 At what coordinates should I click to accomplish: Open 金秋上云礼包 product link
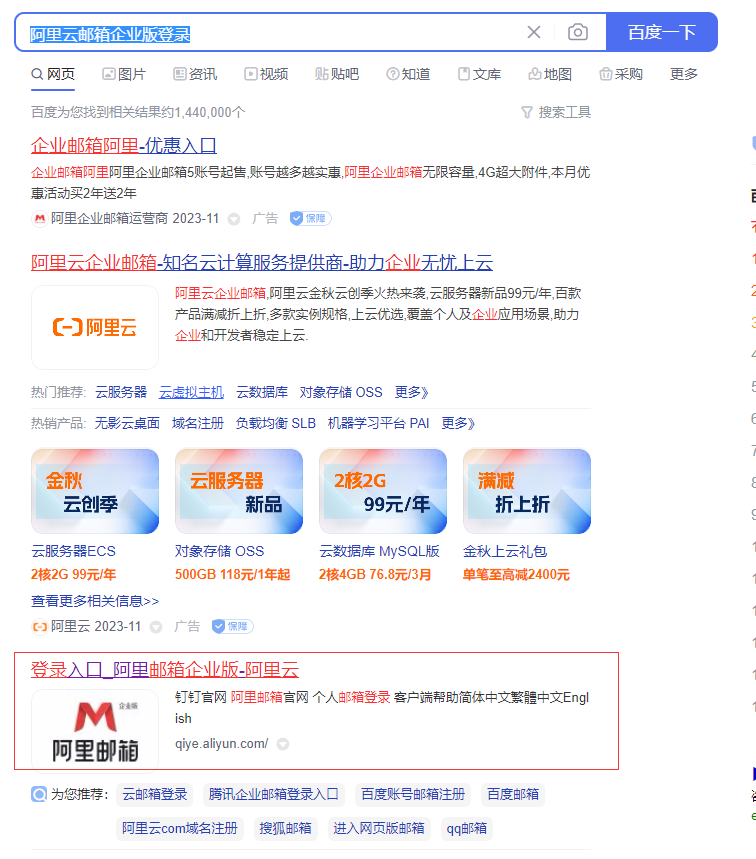tap(505, 551)
